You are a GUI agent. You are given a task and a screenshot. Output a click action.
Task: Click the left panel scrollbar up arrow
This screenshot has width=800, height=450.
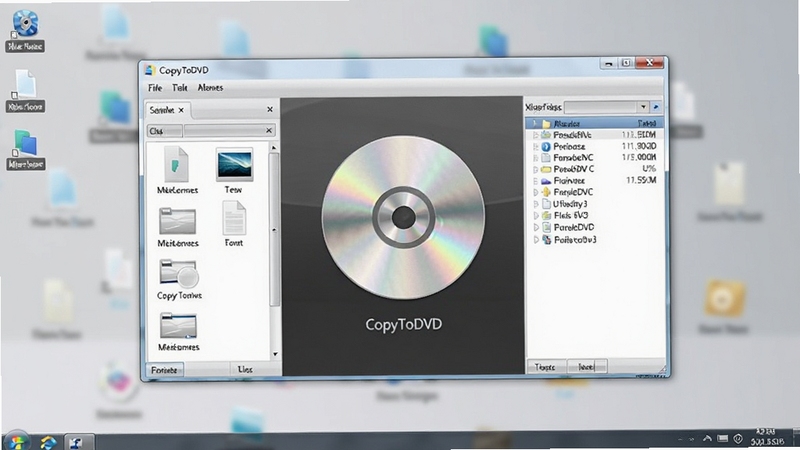[274, 147]
